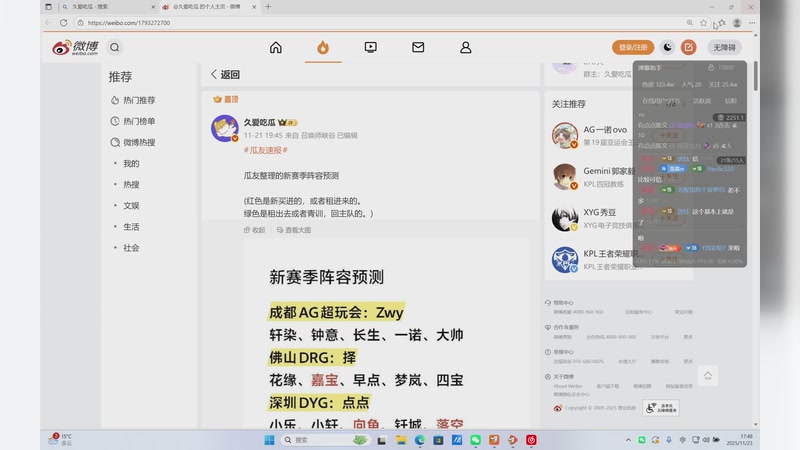Select 生活 in the sidebar
The image size is (800, 450).
pyautogui.click(x=131, y=227)
